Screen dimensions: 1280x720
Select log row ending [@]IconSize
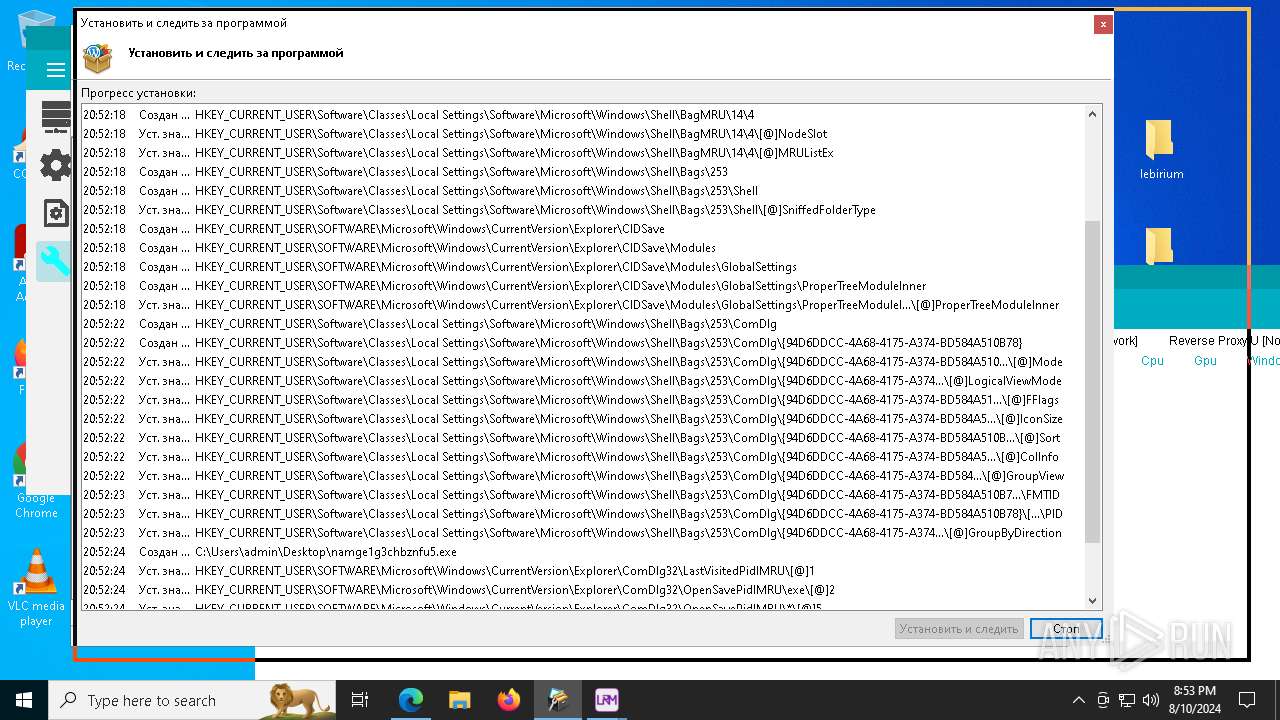583,419
